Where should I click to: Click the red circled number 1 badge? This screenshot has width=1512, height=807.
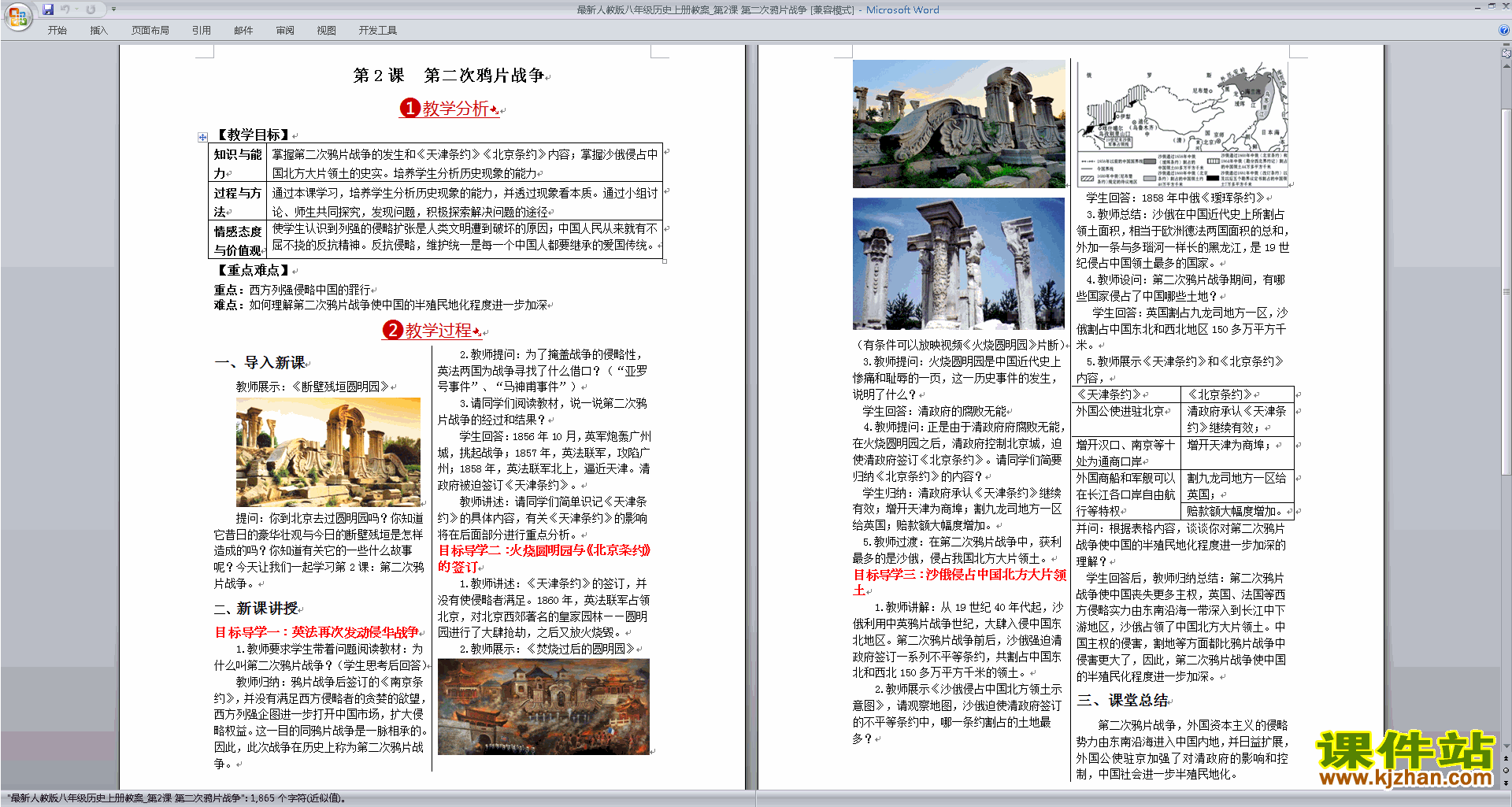click(409, 108)
